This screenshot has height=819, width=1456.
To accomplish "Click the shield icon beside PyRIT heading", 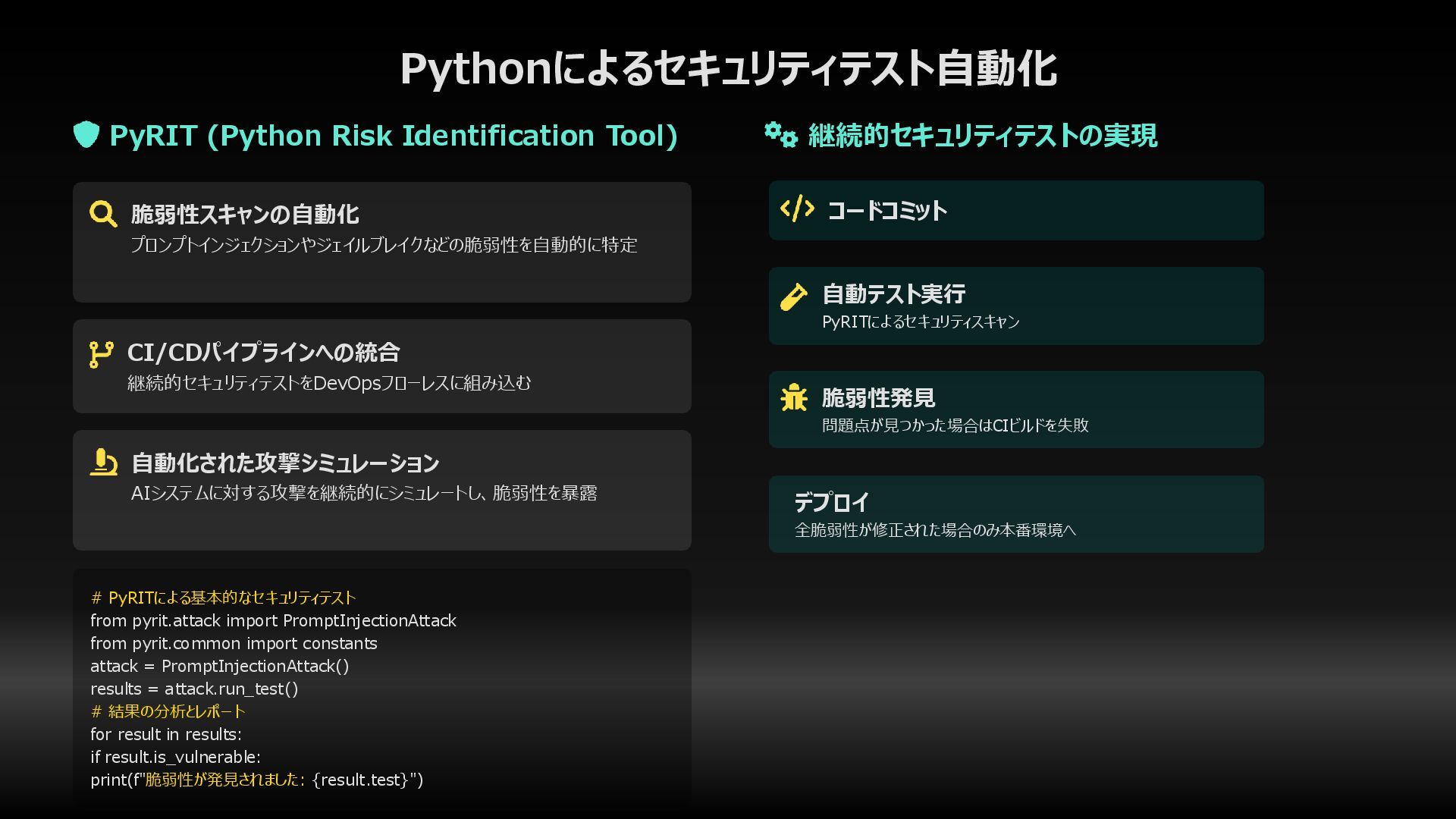I will 86,135.
